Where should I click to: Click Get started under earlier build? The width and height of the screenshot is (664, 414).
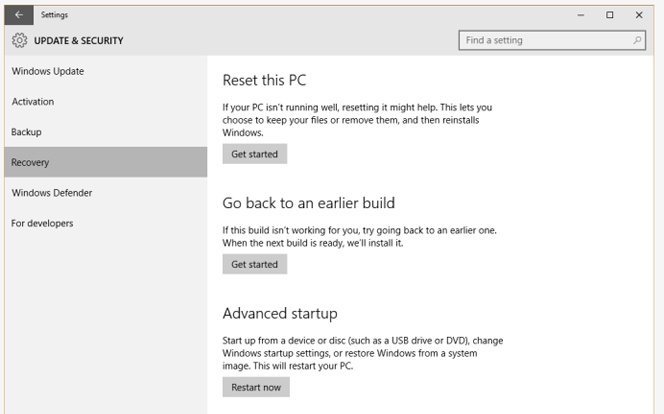coord(255,264)
